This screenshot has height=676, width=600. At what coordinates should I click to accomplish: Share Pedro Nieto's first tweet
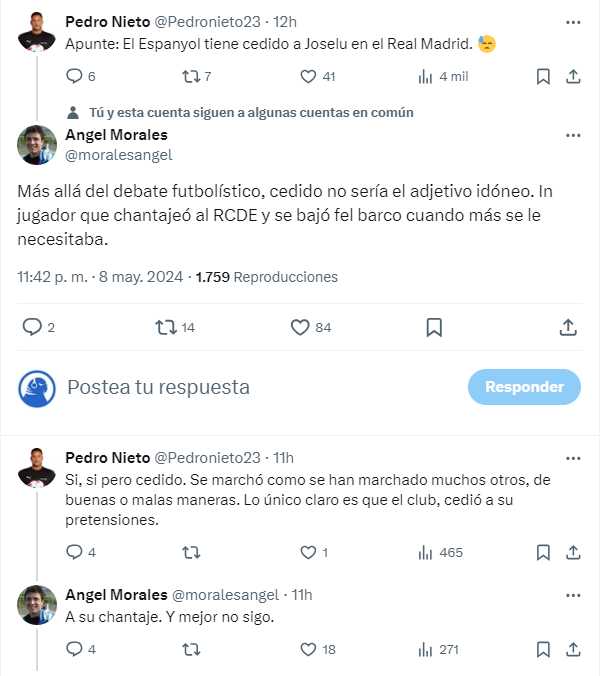pos(573,76)
